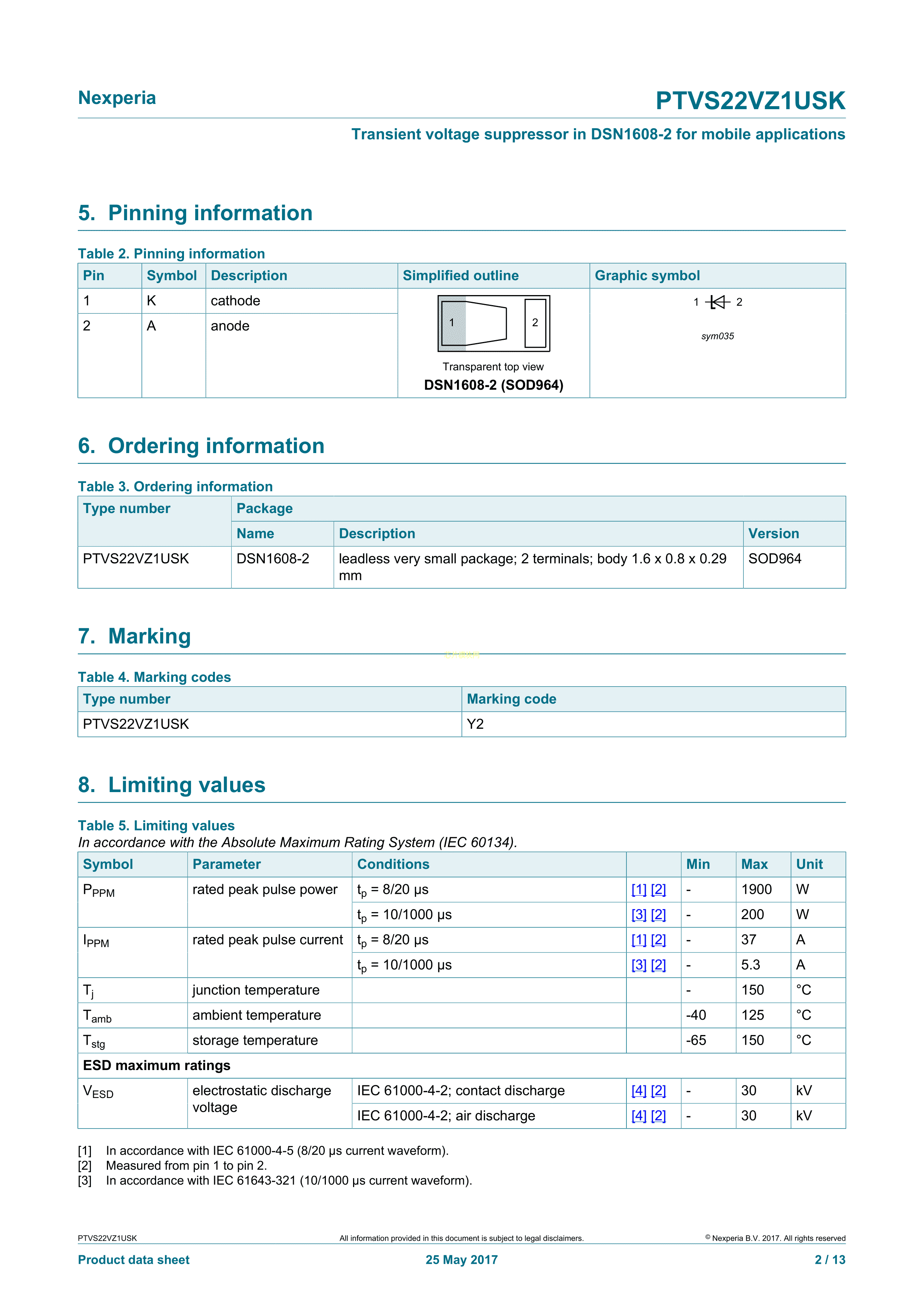Click the '8. Limiting values' heading

coord(171,785)
